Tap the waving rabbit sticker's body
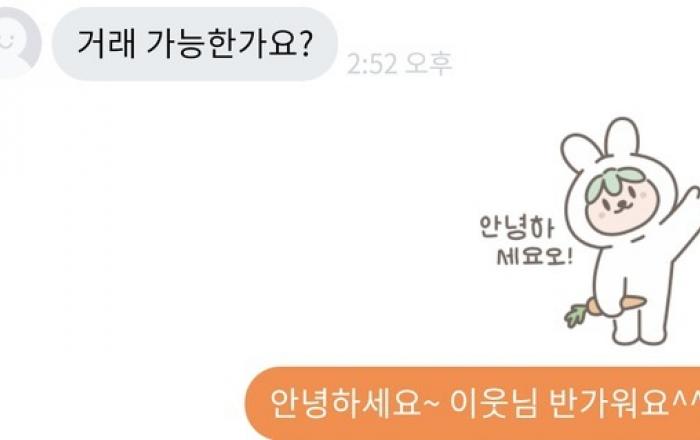This screenshot has height=440, width=700. 634,286
